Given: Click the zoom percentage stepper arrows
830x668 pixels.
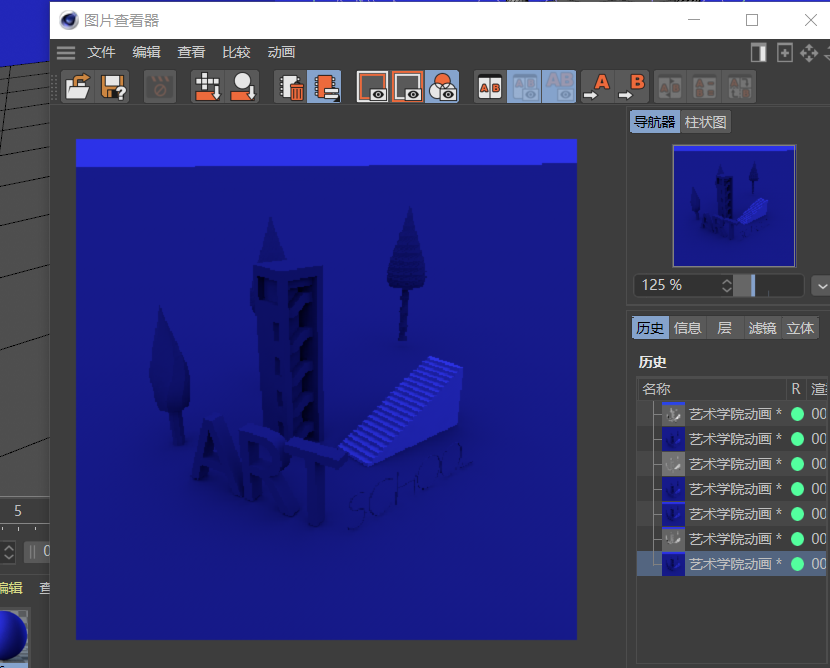Looking at the screenshot, I should tap(726, 286).
